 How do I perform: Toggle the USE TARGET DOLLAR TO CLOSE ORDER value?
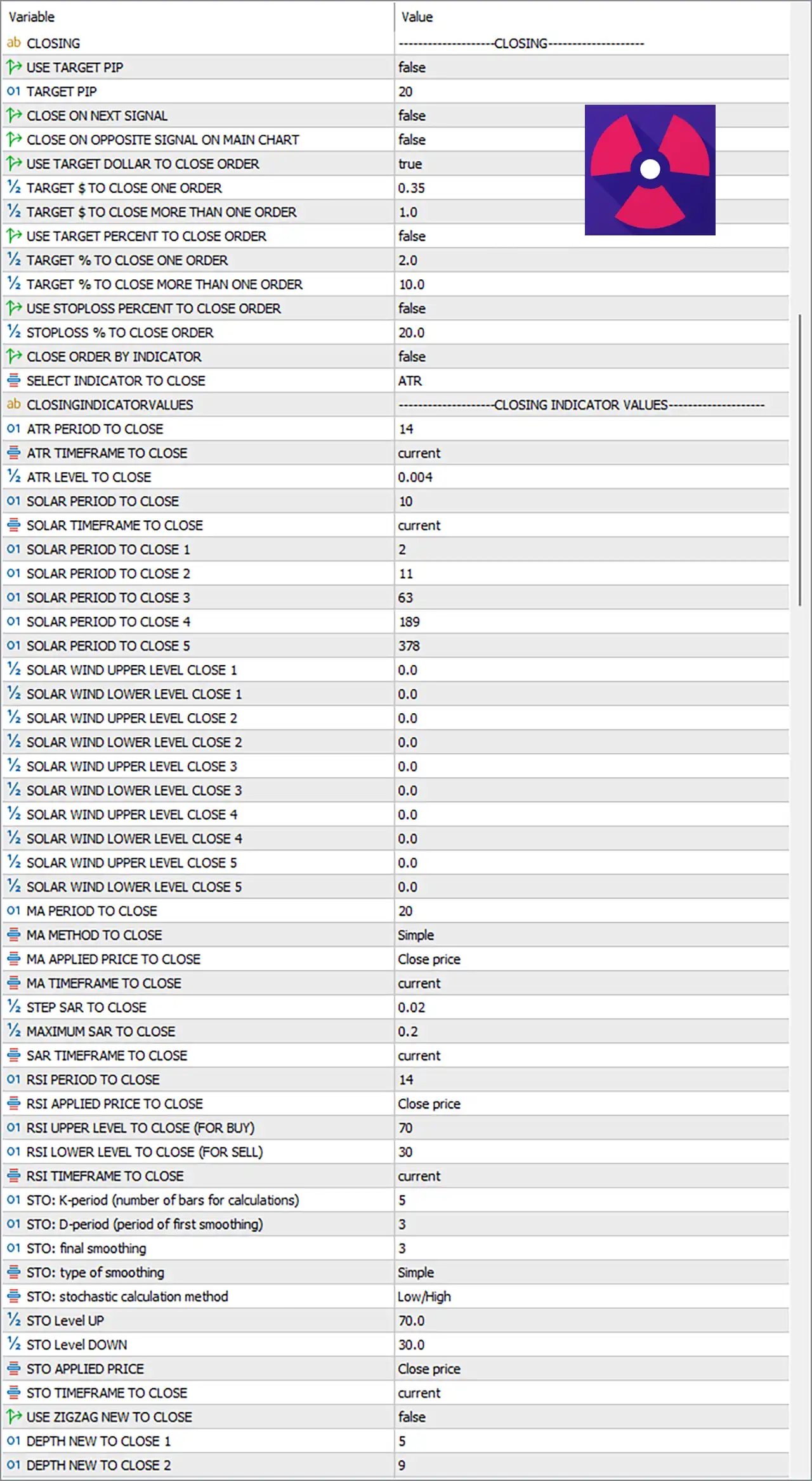pos(591,164)
